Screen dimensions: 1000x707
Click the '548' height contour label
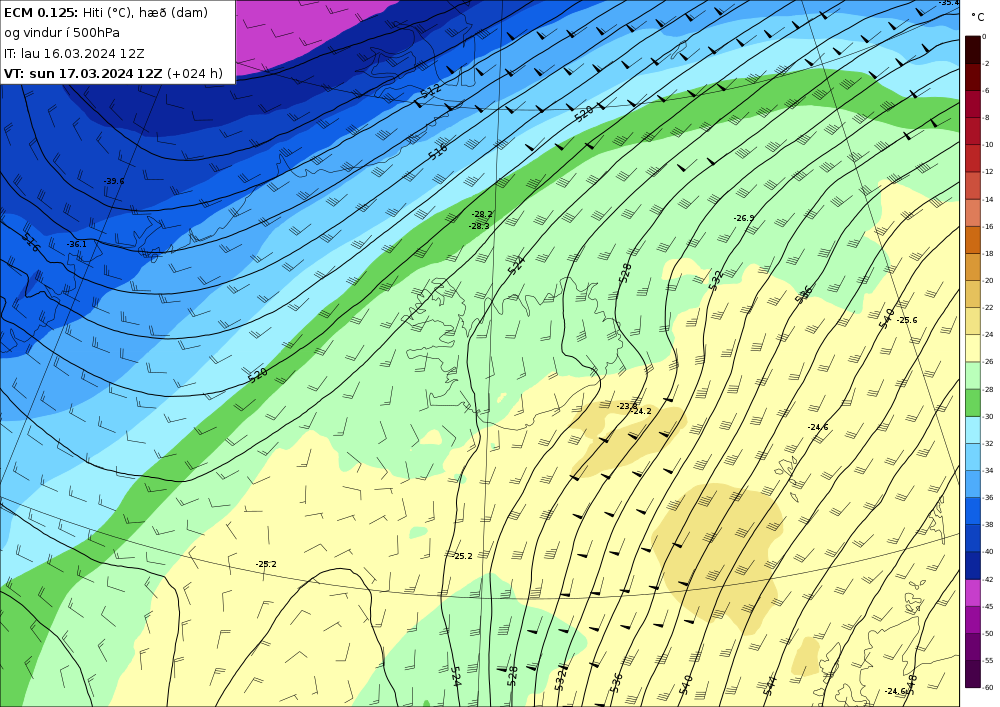(x=911, y=683)
